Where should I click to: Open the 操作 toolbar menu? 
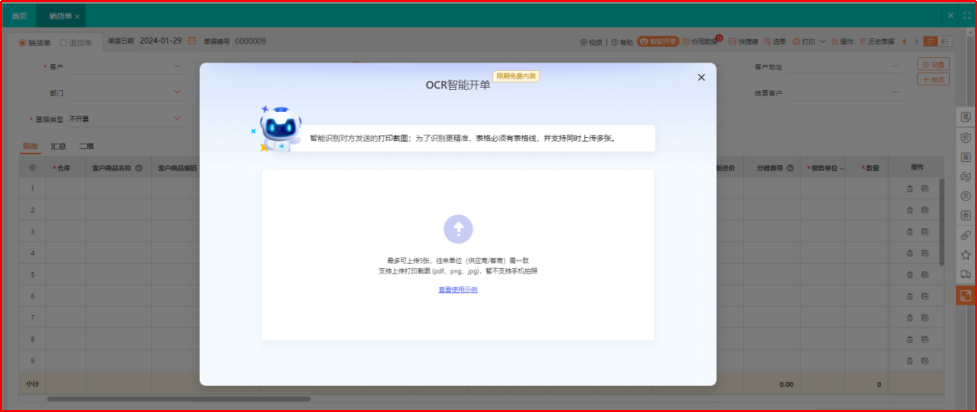point(842,42)
